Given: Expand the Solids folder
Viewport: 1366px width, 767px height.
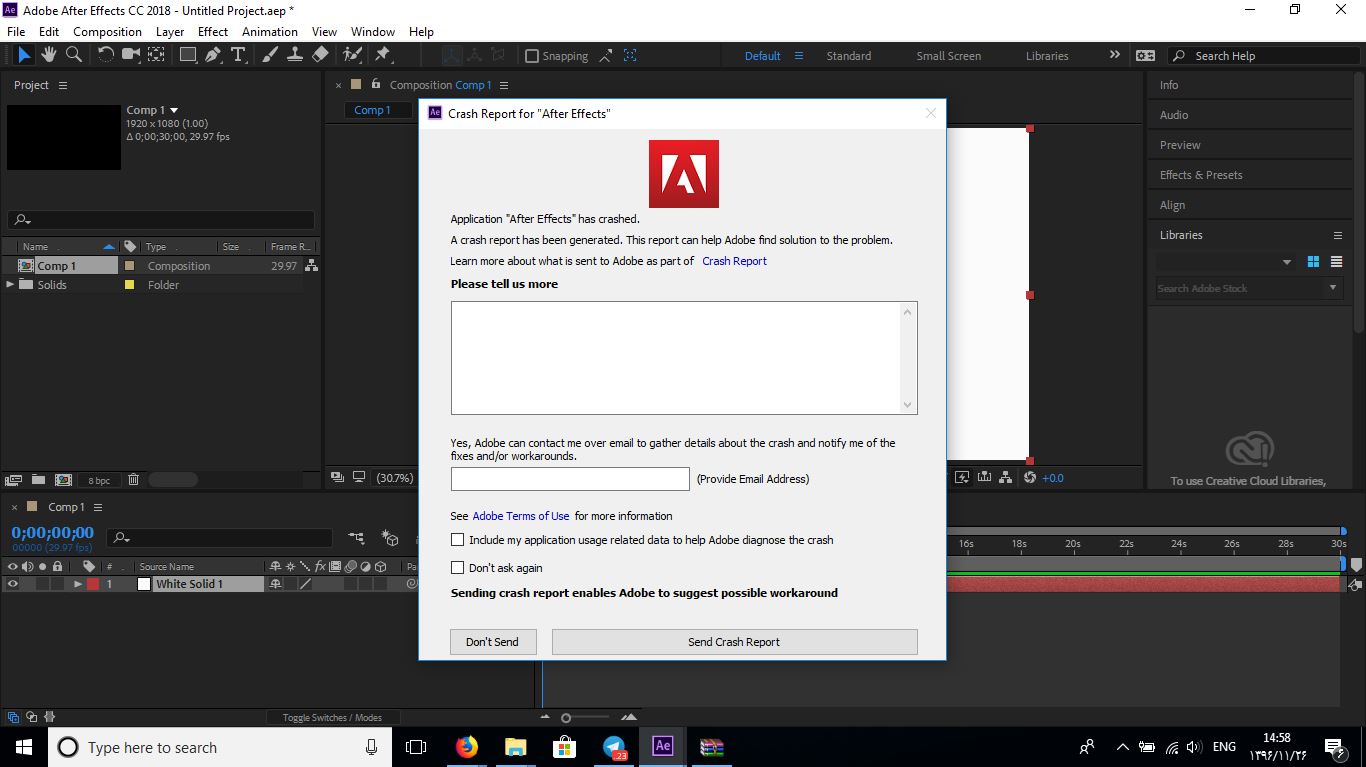Looking at the screenshot, I should 11,285.
